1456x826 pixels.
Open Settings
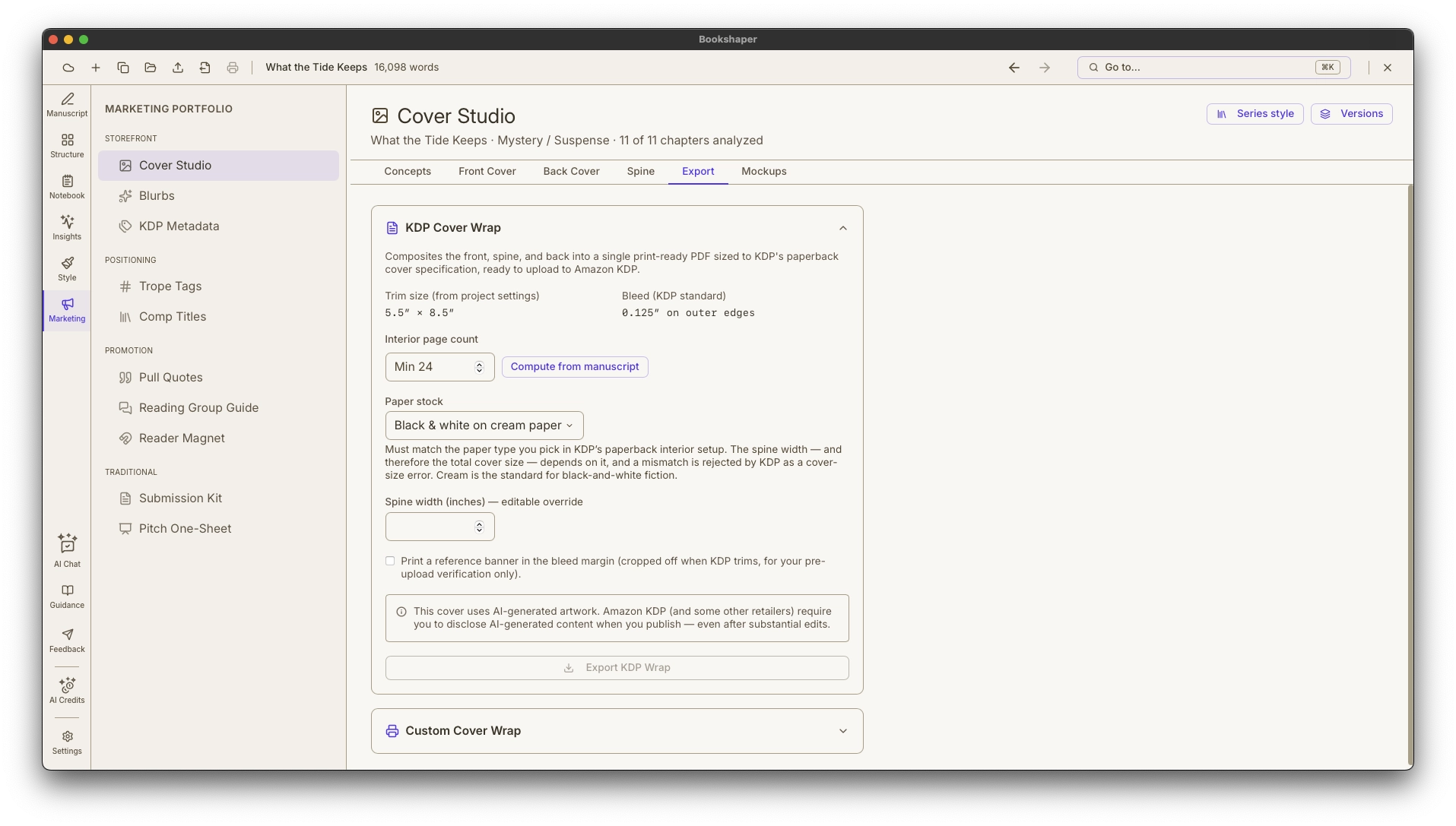(x=67, y=743)
